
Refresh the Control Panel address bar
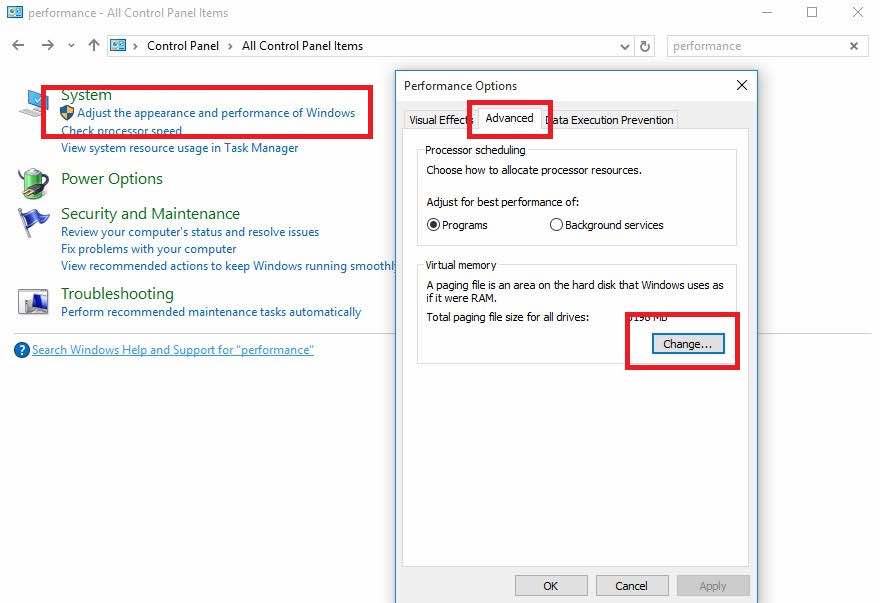coord(645,46)
